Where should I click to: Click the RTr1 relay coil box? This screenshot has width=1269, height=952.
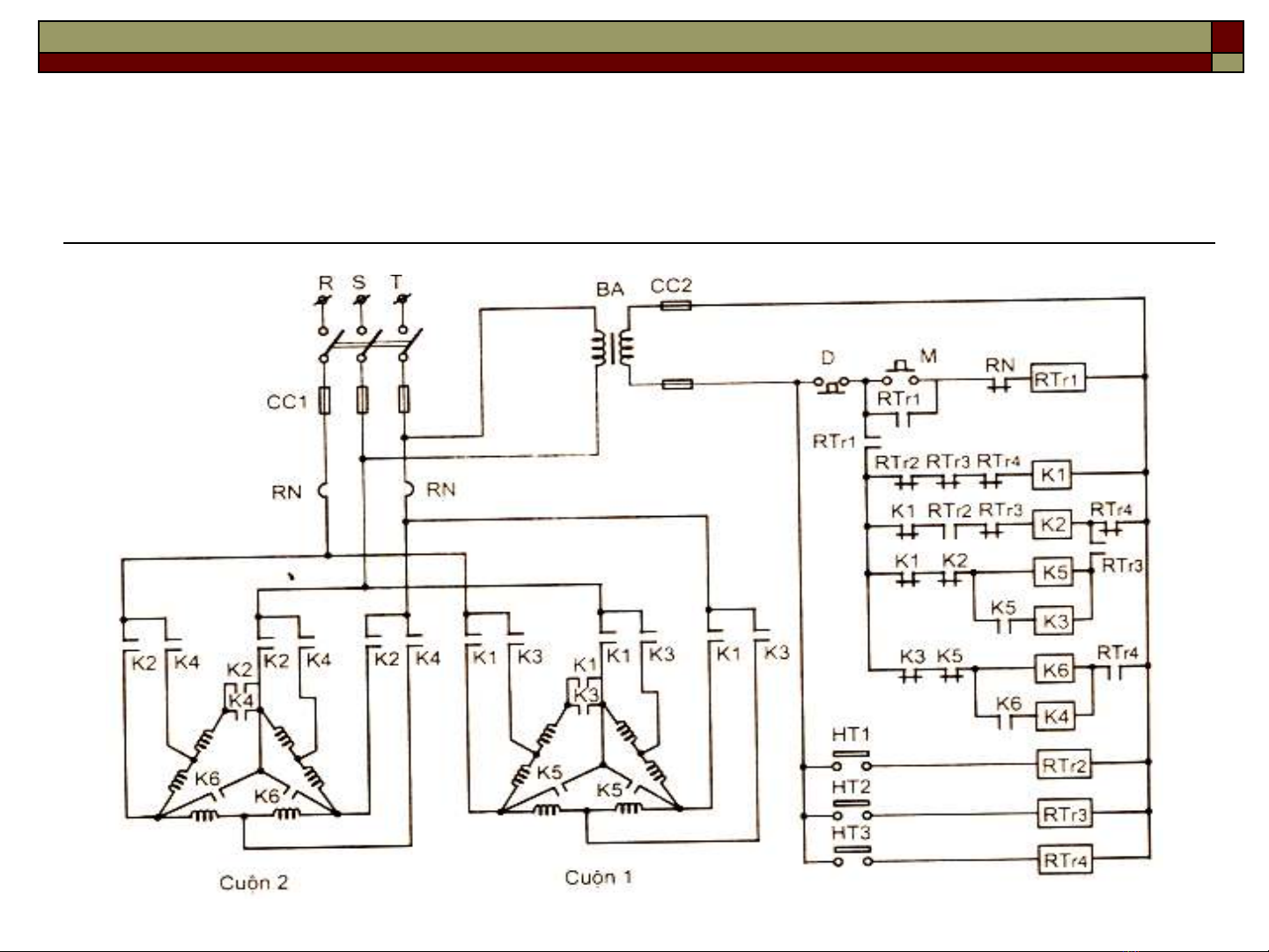[x=1058, y=380]
